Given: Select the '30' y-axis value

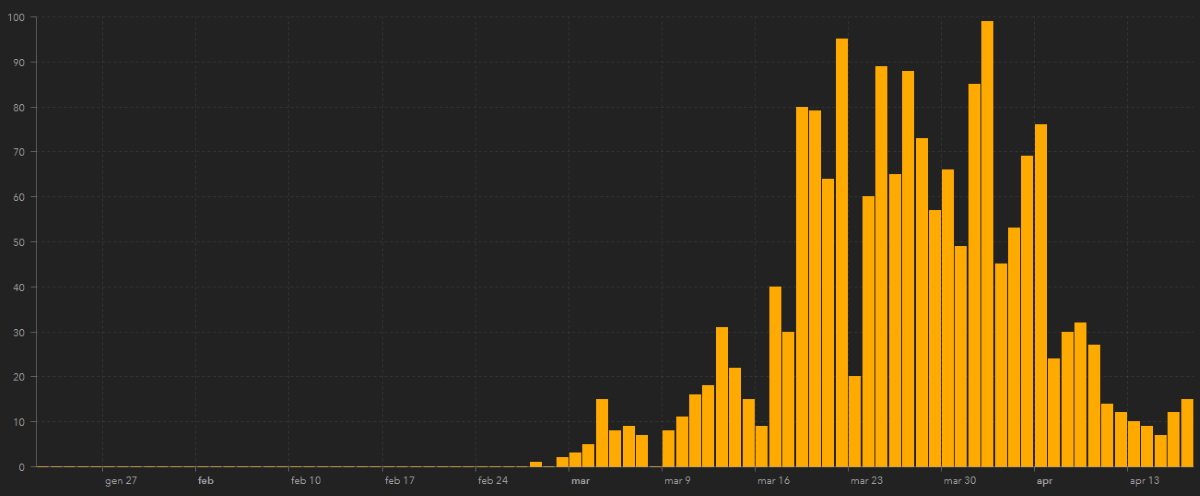Looking at the screenshot, I should 20,332.
